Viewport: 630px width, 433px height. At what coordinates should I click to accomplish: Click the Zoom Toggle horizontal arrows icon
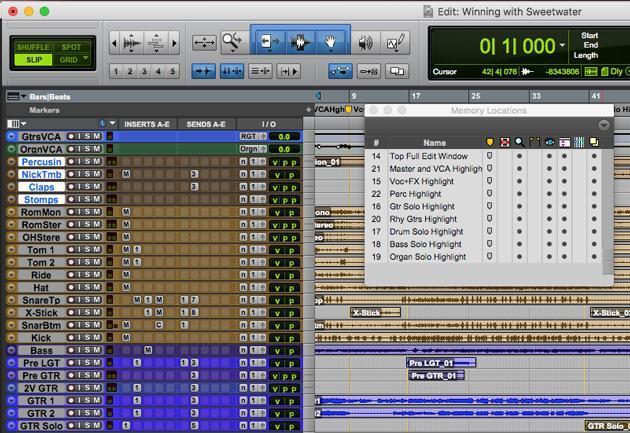click(x=204, y=43)
